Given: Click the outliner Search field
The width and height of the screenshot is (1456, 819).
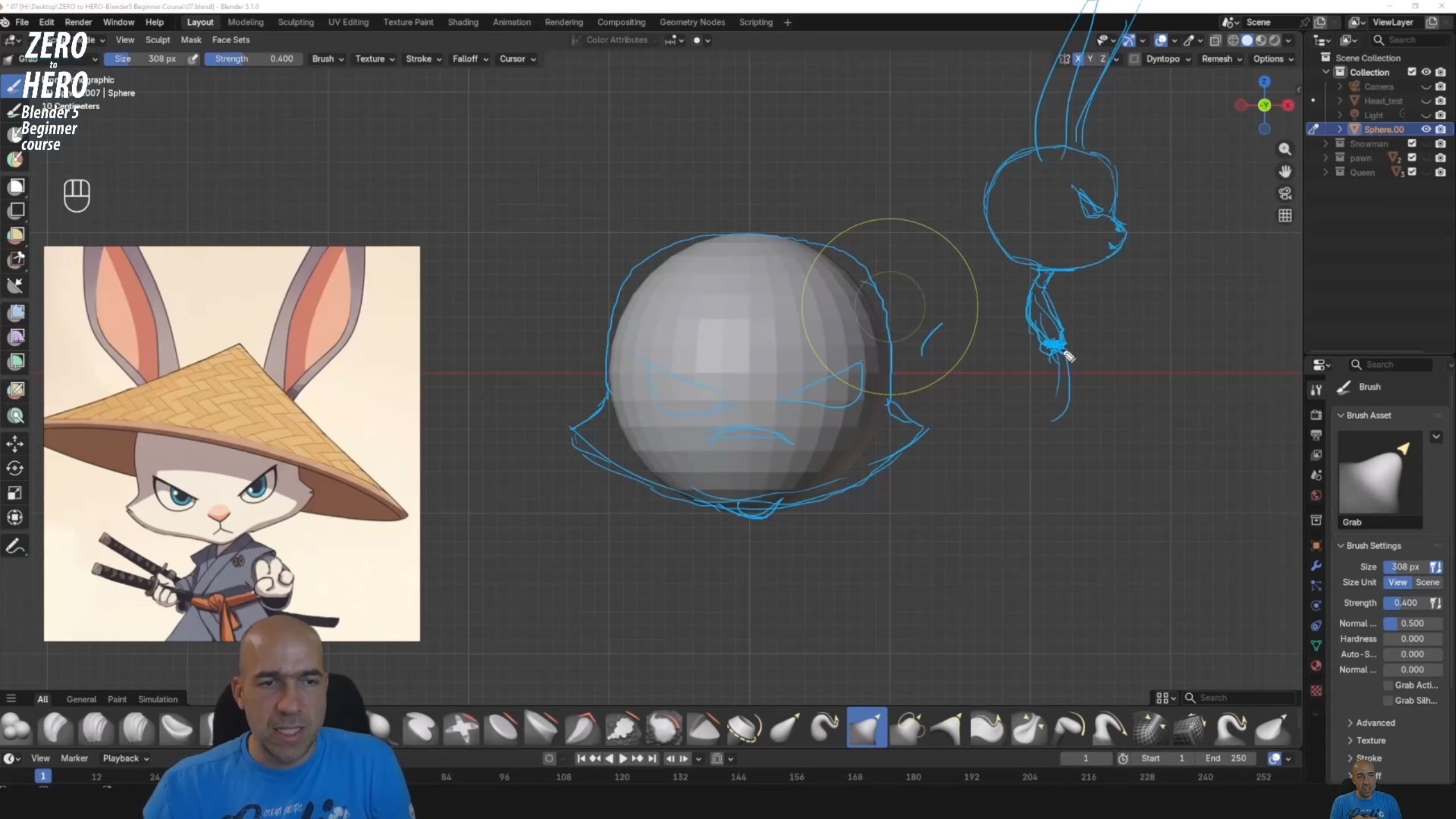Looking at the screenshot, I should (1410, 40).
